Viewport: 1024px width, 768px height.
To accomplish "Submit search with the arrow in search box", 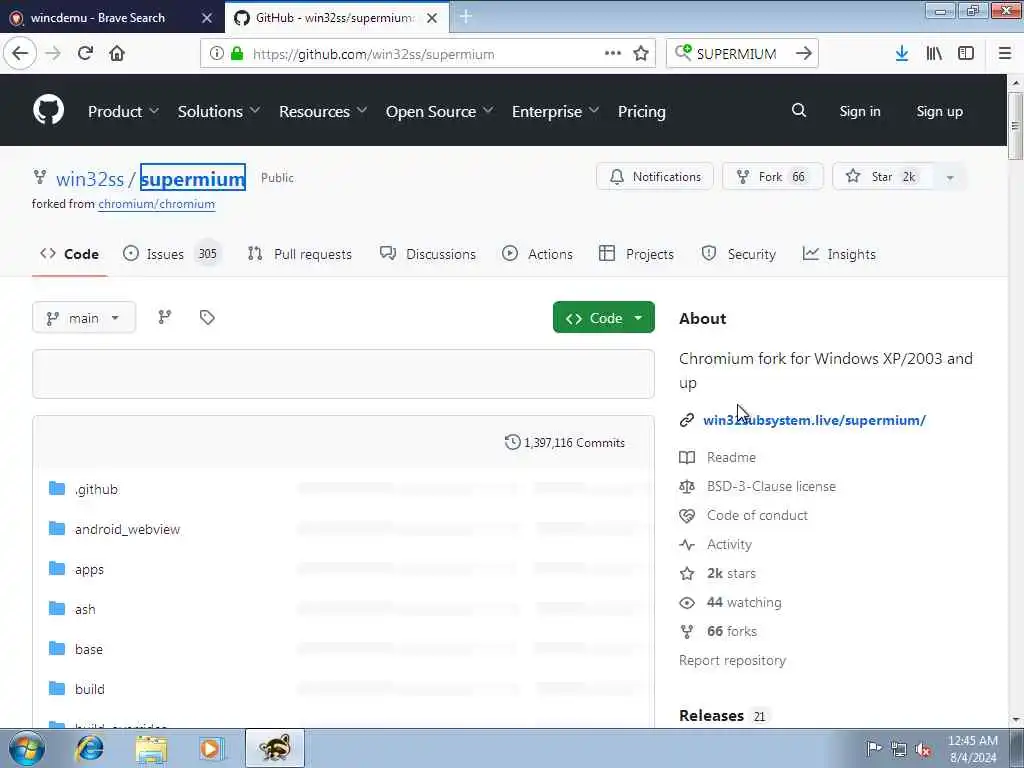I will click(804, 54).
